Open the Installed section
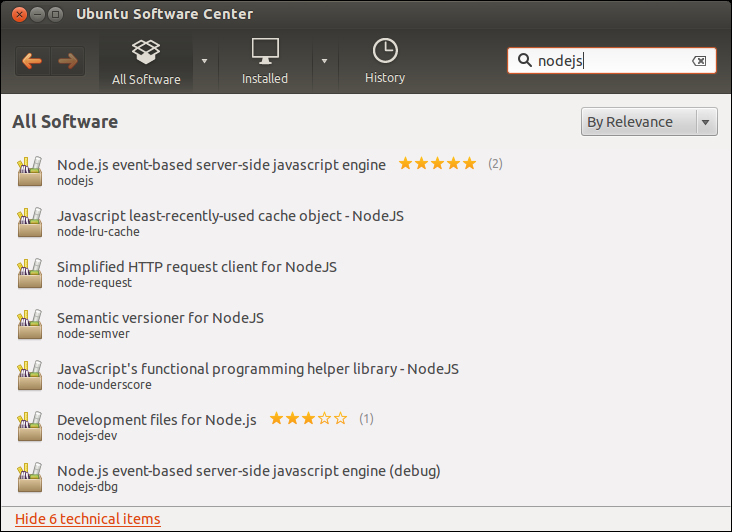The image size is (732, 532). pos(265,62)
